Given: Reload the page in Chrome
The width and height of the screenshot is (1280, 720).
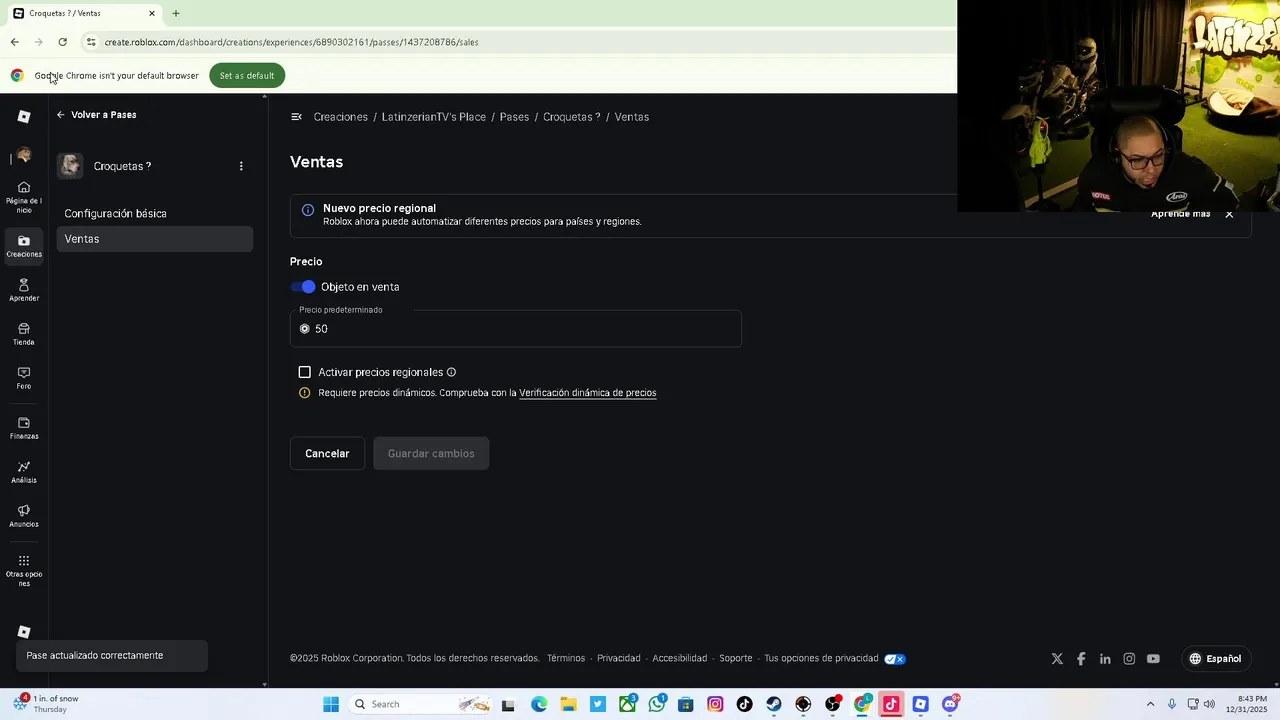Looking at the screenshot, I should click(62, 42).
